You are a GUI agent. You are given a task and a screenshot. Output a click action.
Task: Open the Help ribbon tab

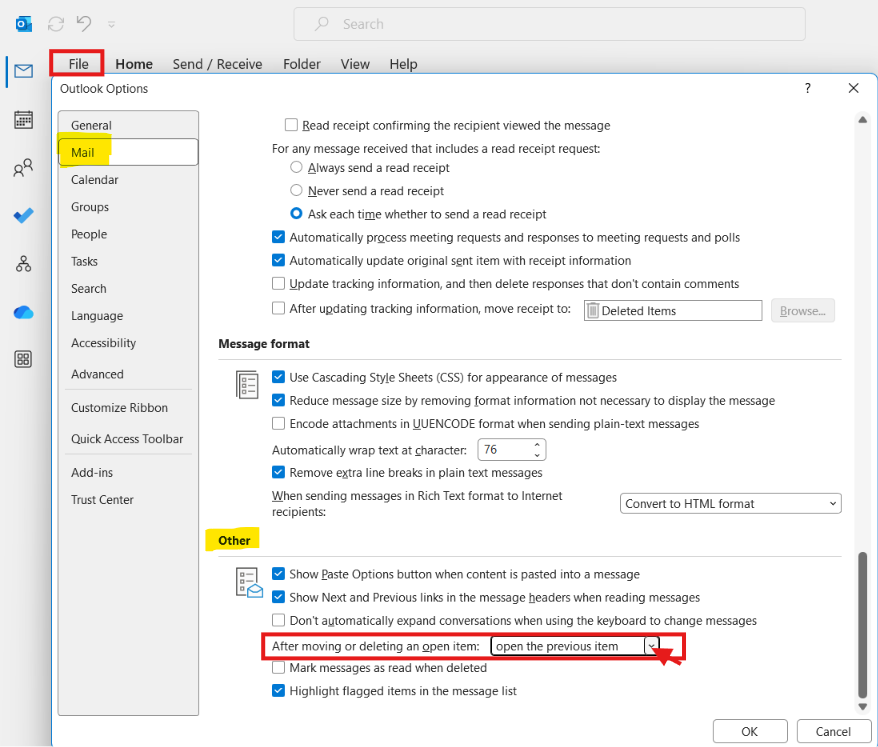tap(403, 64)
